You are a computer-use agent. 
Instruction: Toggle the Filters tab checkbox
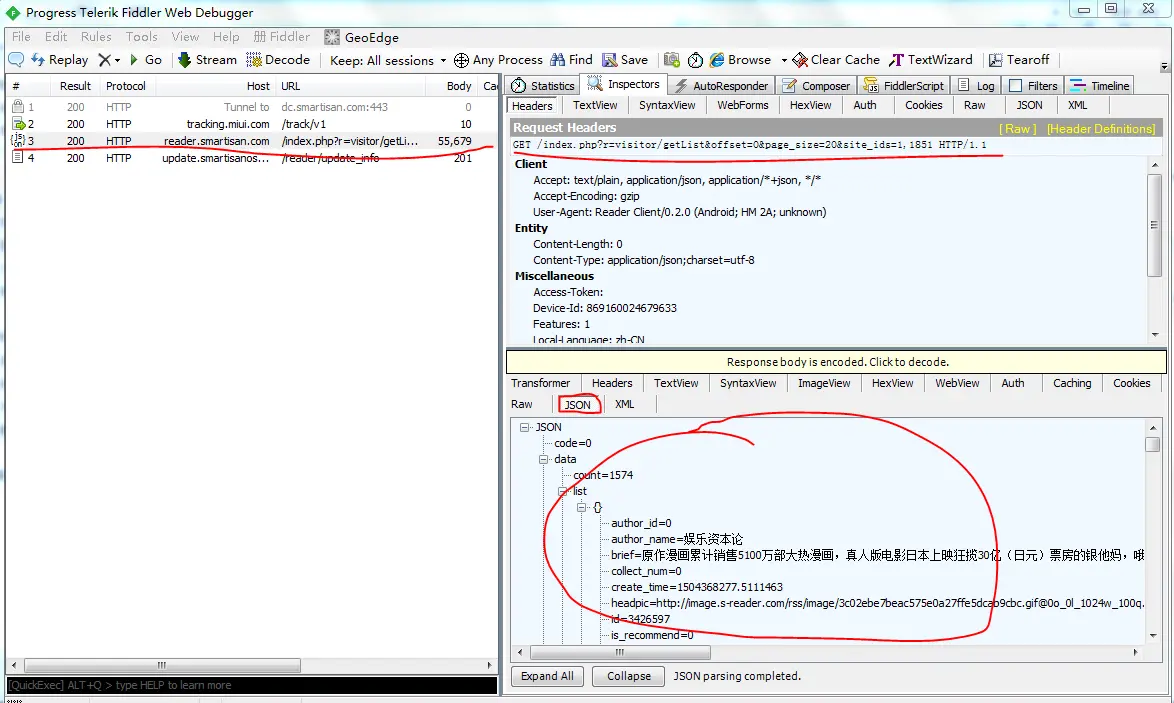pos(1016,85)
